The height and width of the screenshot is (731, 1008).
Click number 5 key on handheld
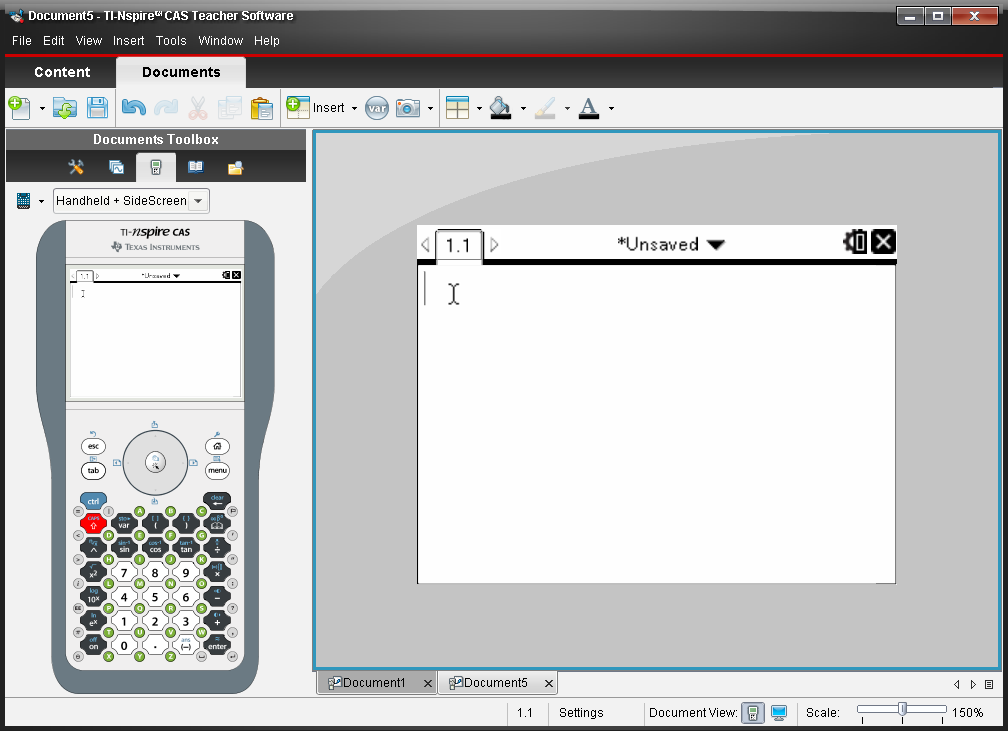click(x=155, y=597)
